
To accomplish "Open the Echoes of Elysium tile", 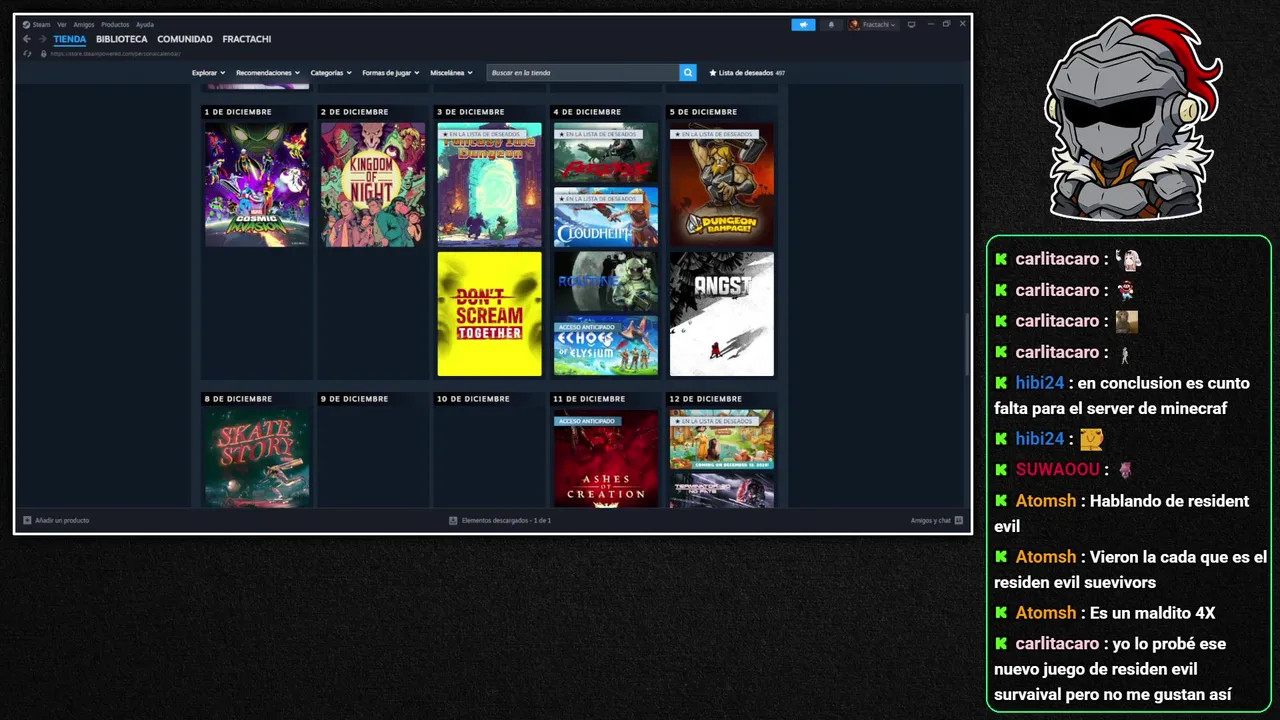I will tap(606, 346).
